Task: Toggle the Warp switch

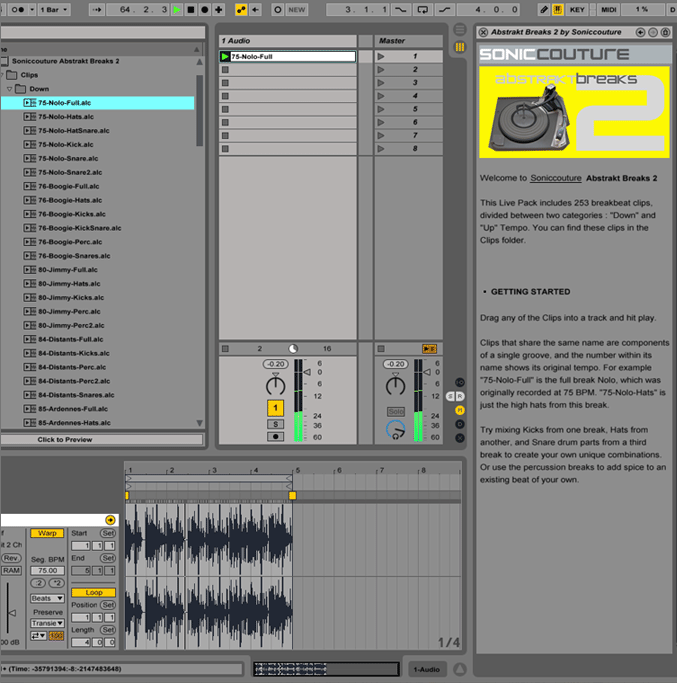Action: (47, 533)
